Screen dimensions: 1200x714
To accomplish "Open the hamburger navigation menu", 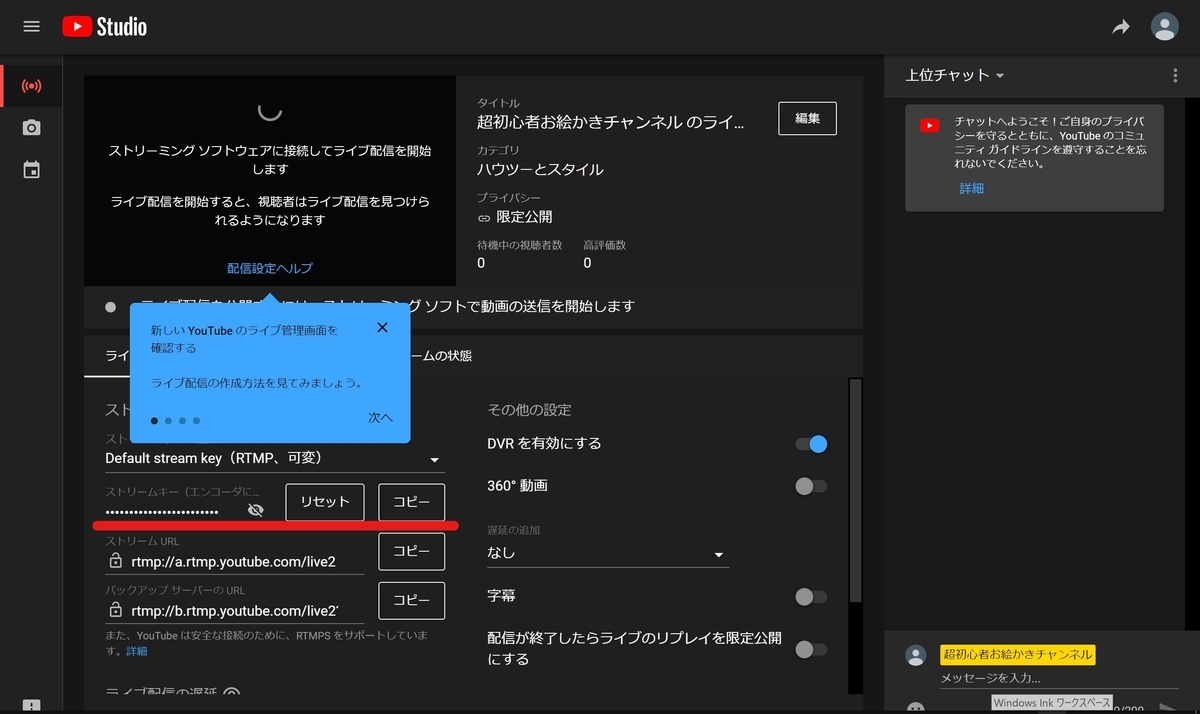I will tap(31, 27).
